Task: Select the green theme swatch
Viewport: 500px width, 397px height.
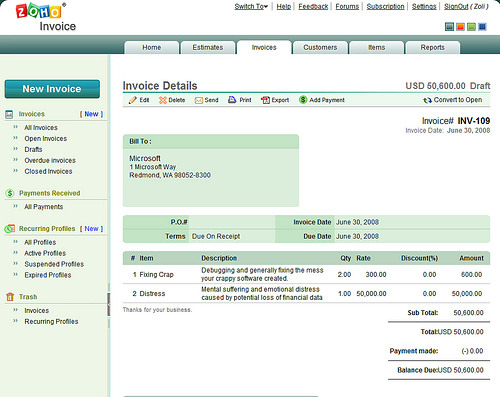Action: [471, 27]
